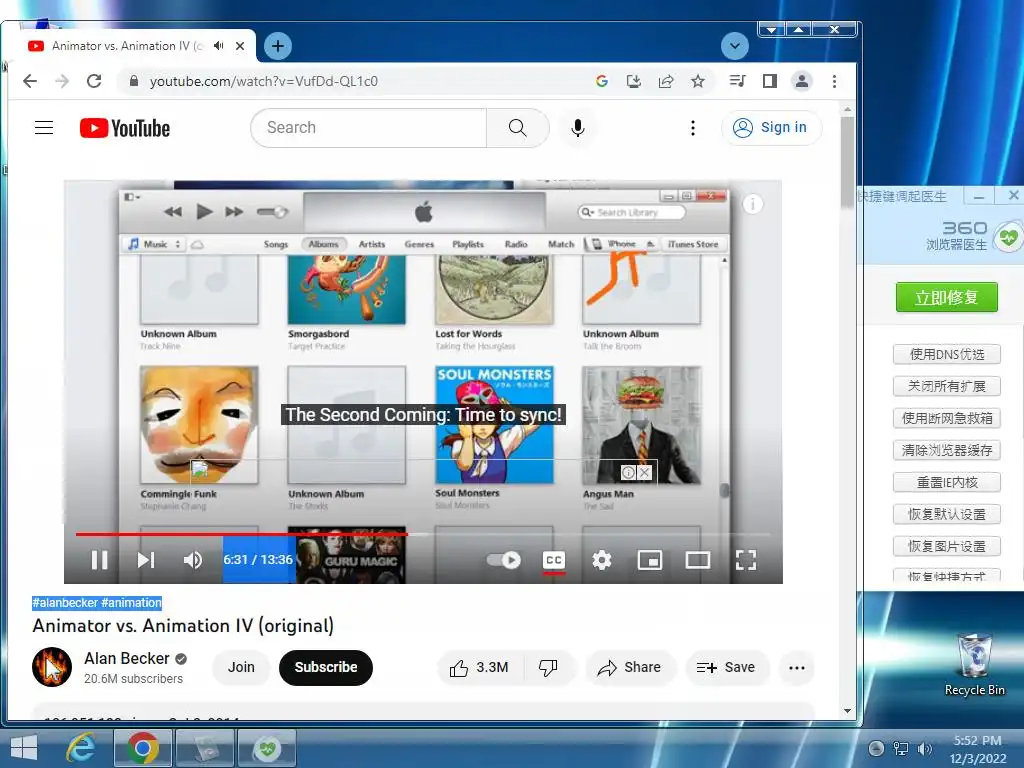This screenshot has height=768, width=1024.
Task: Turn off closed captions
Action: 554,560
